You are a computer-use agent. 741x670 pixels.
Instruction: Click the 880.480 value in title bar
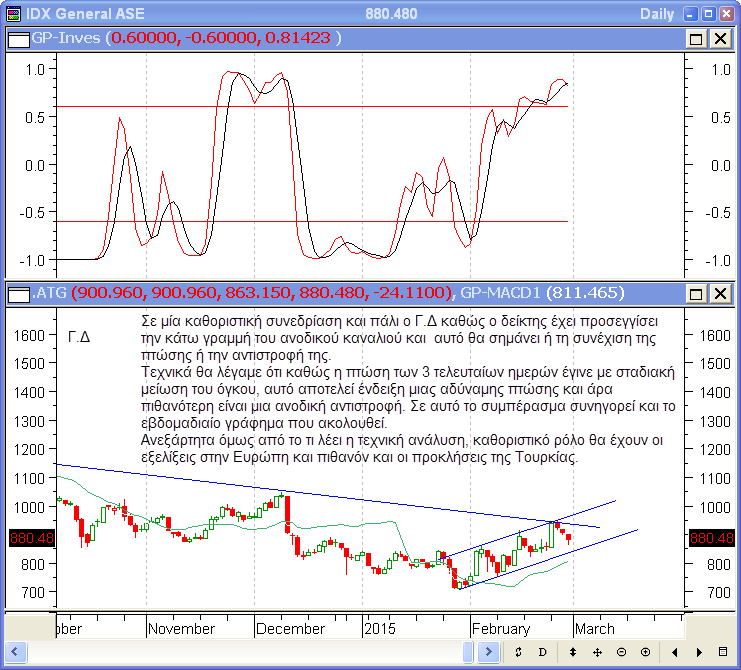click(391, 14)
